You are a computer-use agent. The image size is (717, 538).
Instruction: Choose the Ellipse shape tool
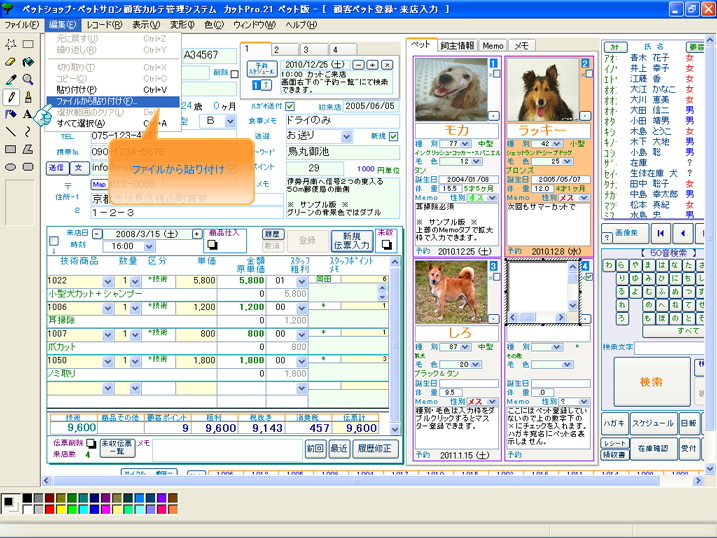11,167
